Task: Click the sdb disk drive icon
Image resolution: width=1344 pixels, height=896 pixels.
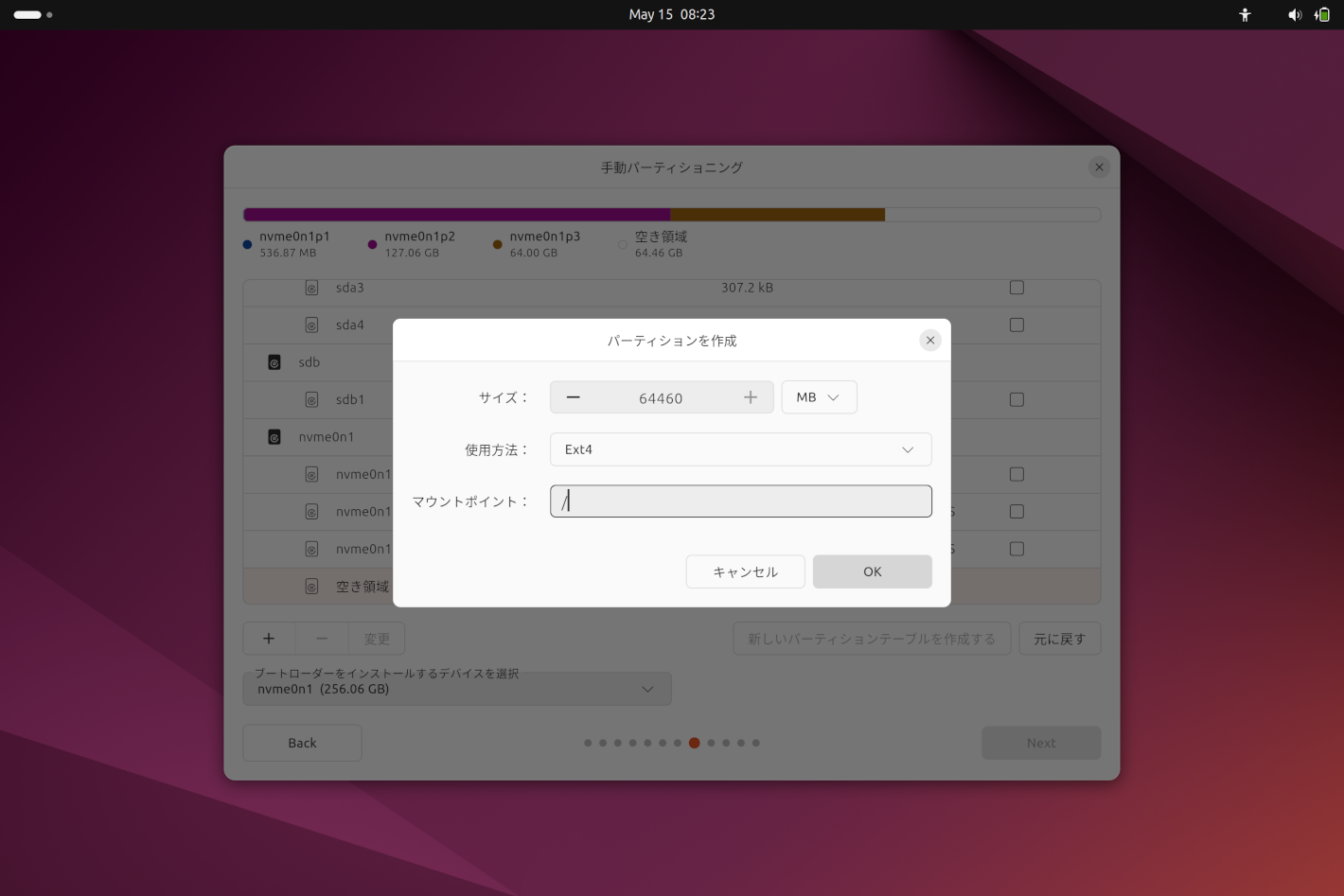Action: point(274,362)
